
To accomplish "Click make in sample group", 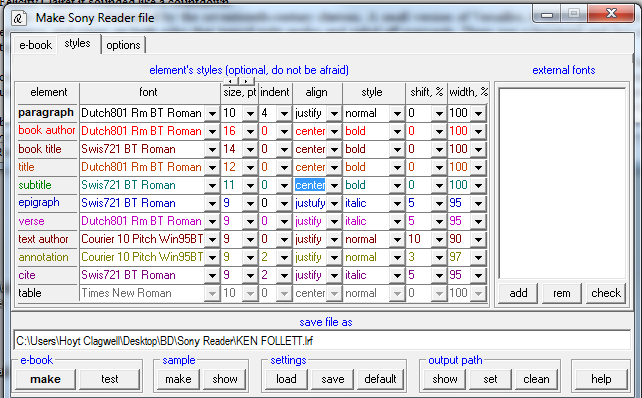I will tap(178, 379).
